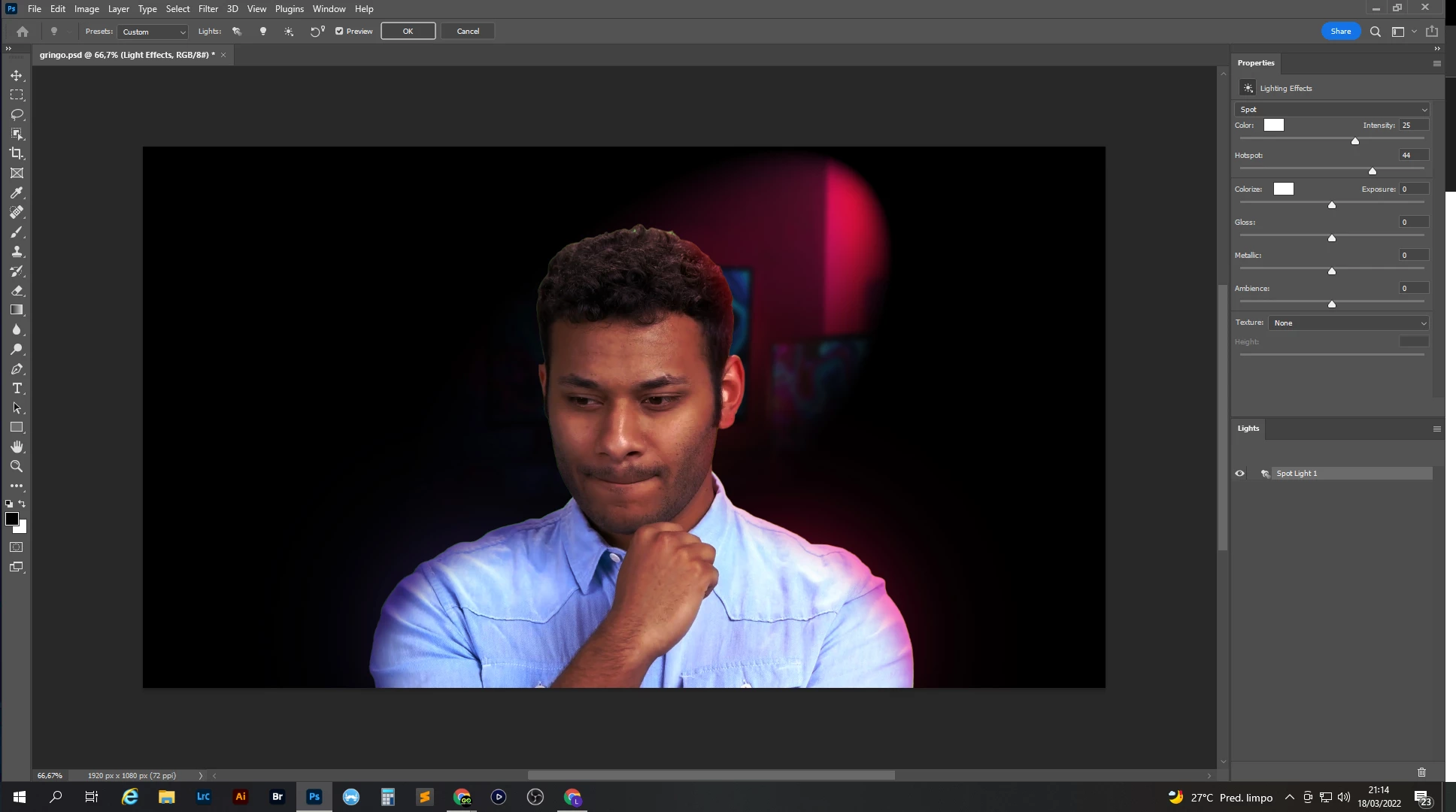Select the Crop tool
The image size is (1456, 812).
coord(17,153)
